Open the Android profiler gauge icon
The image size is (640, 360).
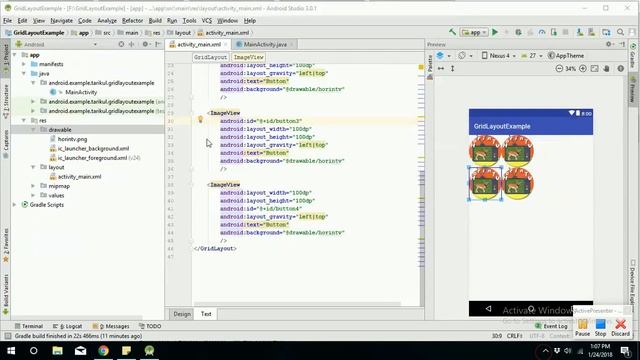542,32
